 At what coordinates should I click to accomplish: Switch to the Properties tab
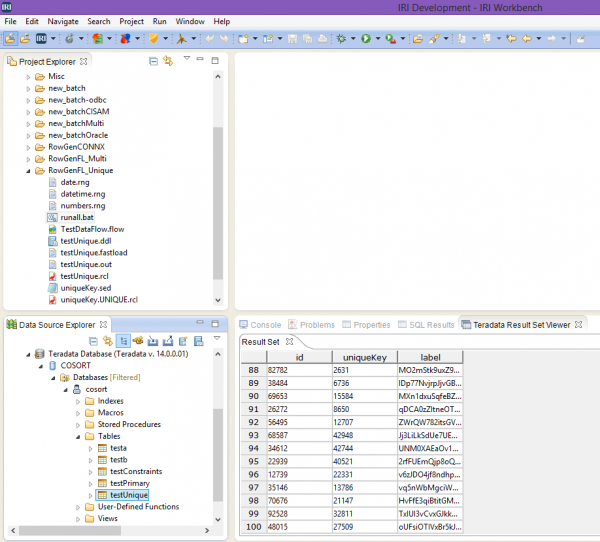pos(366,325)
